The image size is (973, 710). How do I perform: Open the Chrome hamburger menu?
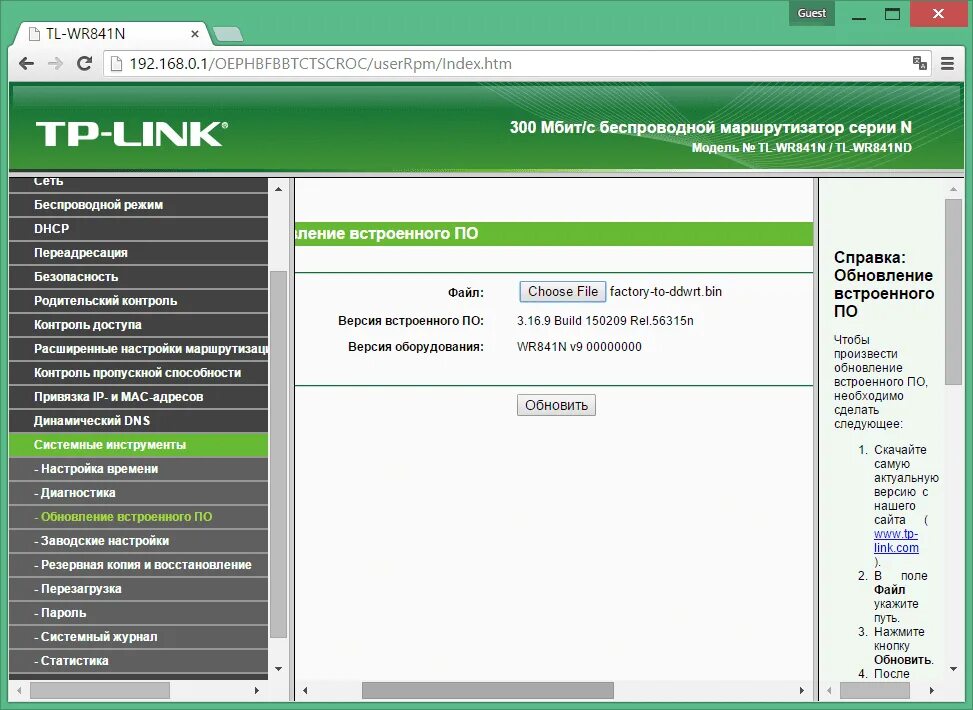pos(947,63)
